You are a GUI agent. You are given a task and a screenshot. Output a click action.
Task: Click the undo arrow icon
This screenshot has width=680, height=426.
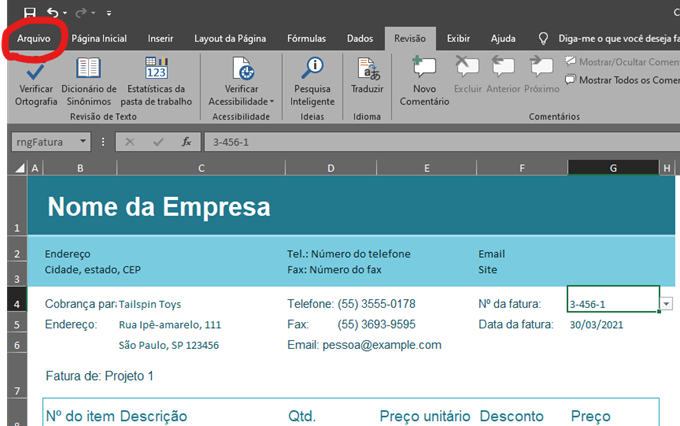tap(52, 13)
